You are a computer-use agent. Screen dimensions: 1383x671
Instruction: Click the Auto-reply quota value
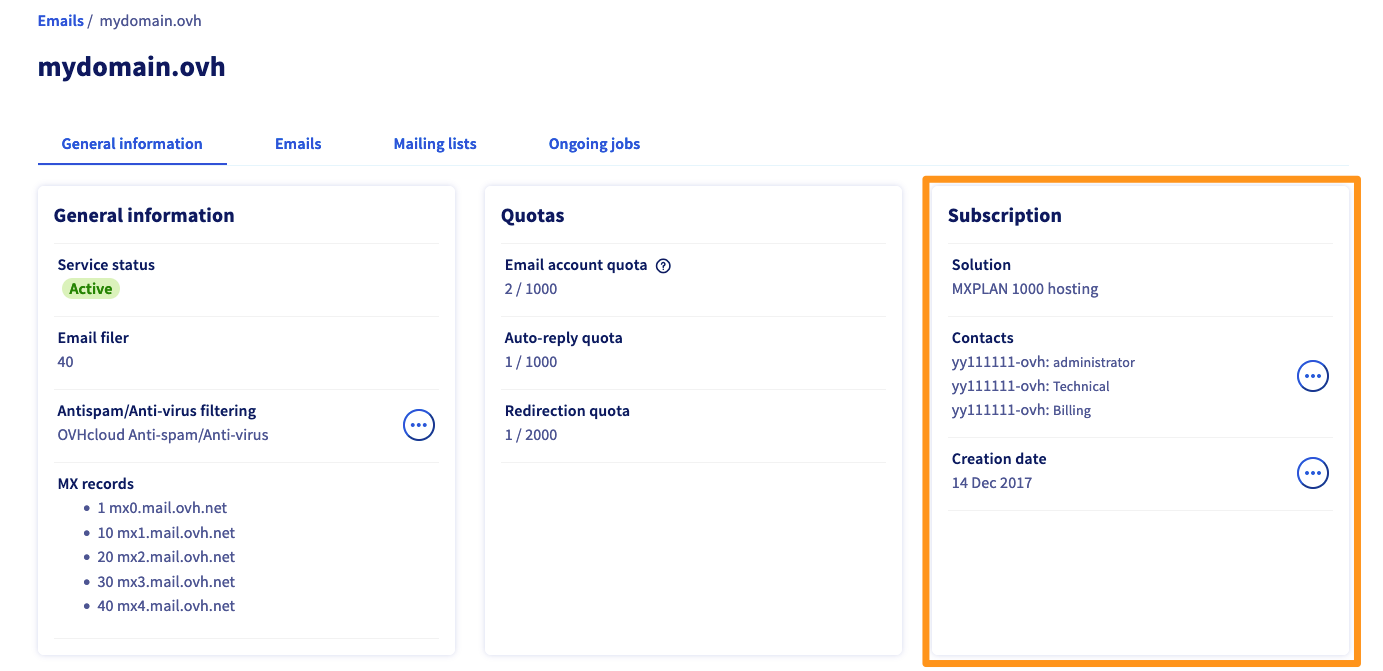click(x=531, y=362)
